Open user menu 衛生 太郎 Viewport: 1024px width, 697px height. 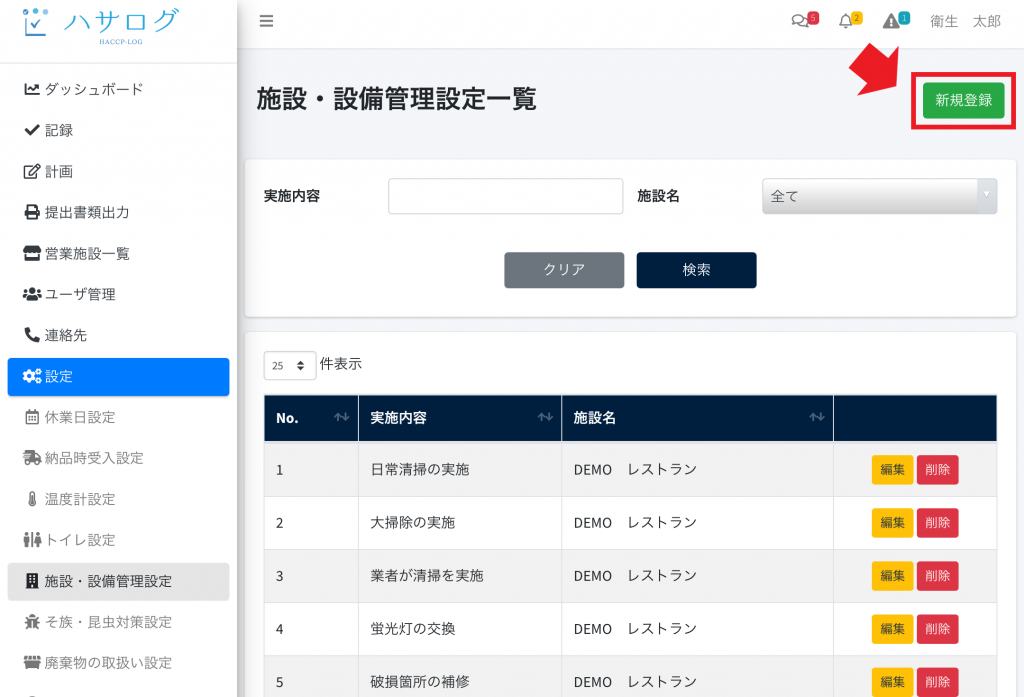[965, 22]
